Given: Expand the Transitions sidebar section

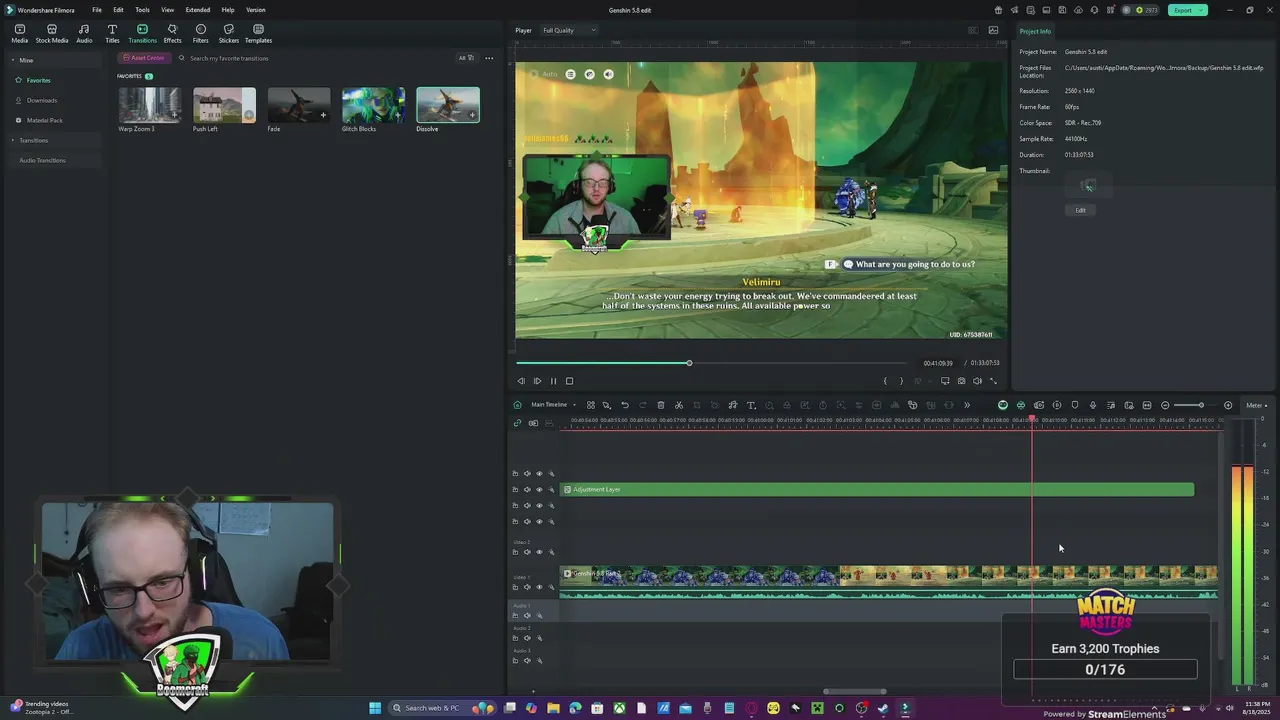Looking at the screenshot, I should click(x=14, y=140).
